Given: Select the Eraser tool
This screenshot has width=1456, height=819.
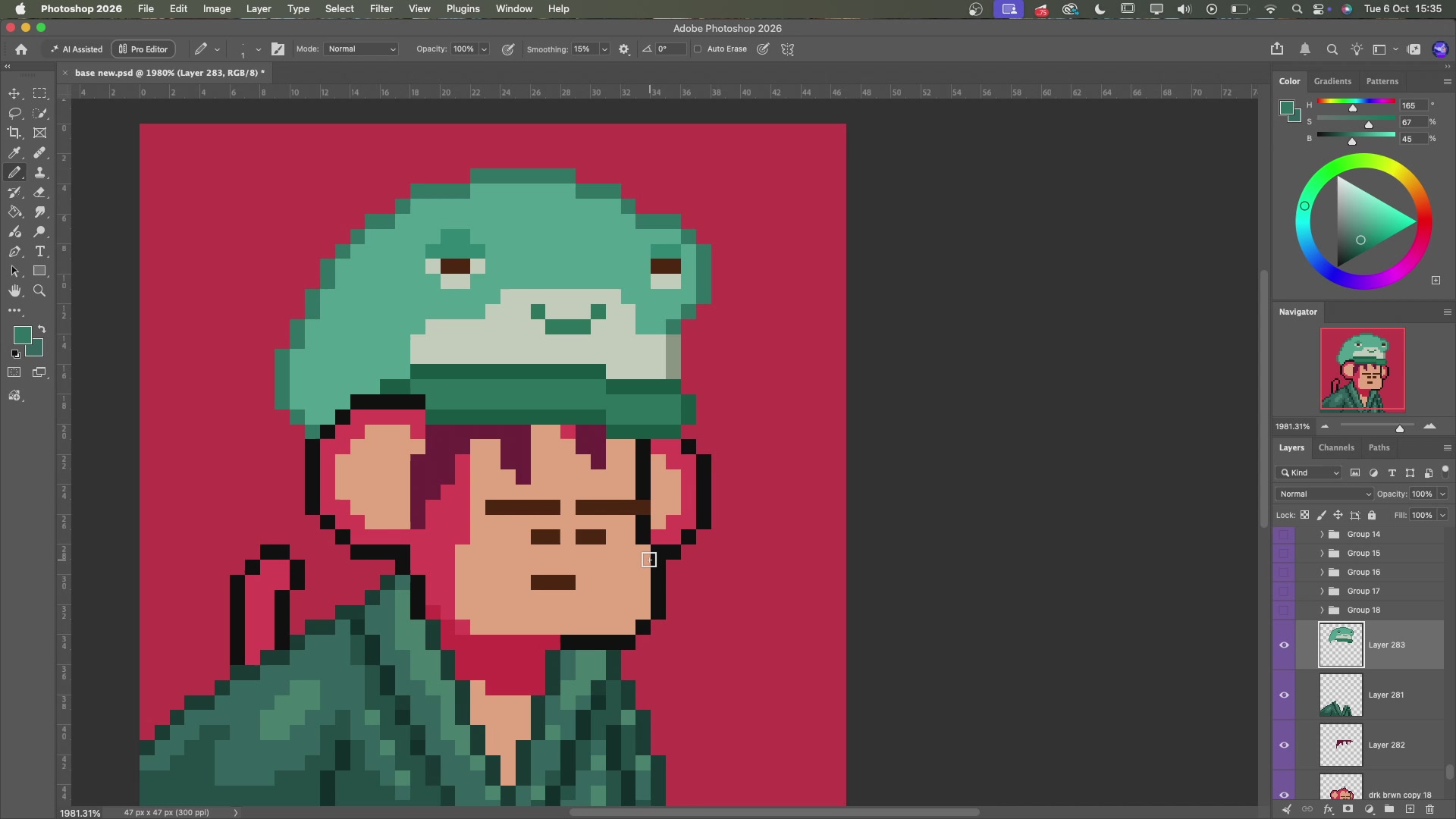Looking at the screenshot, I should [x=39, y=193].
